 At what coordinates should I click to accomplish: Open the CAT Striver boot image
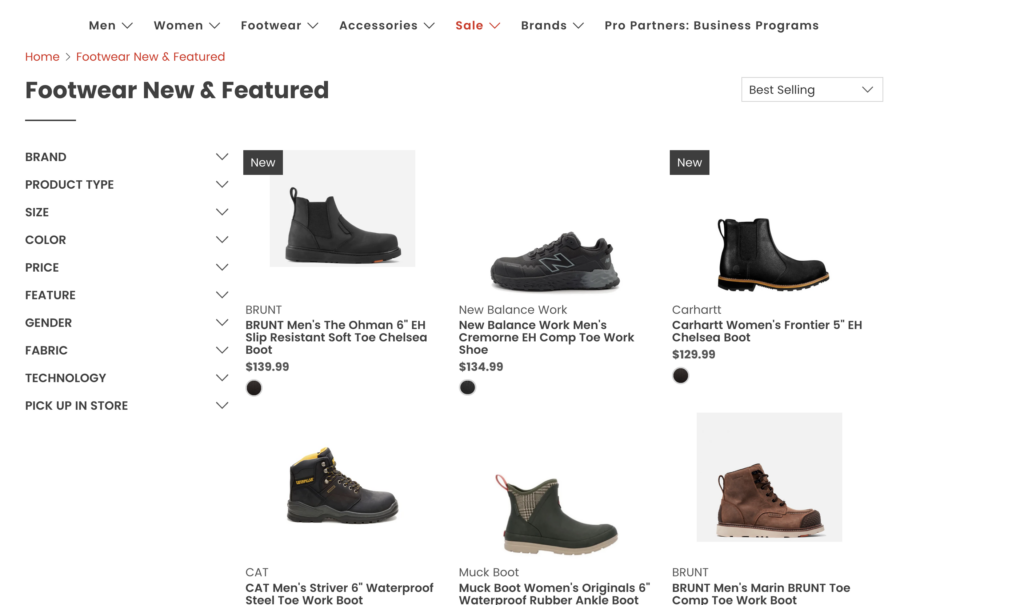(x=342, y=486)
